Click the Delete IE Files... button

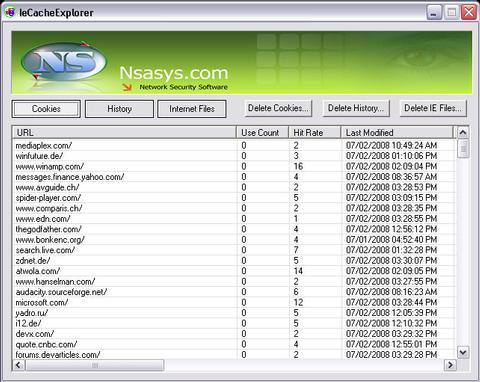point(433,108)
